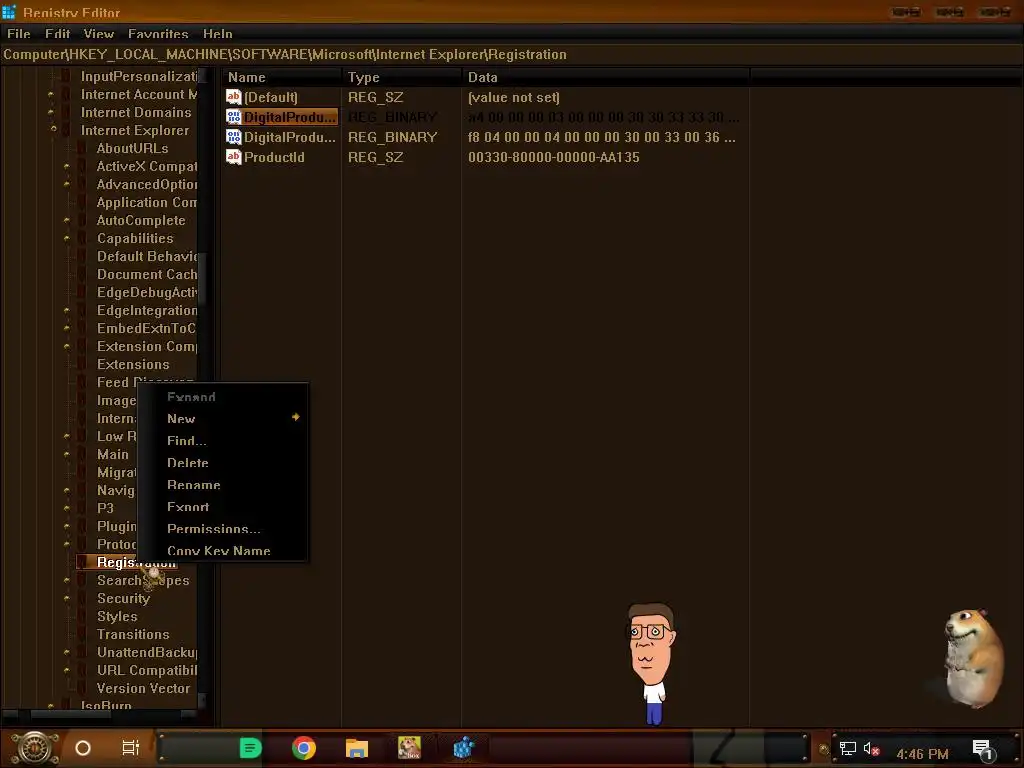
Task: Open the hamster Box app on taskbar
Action: [409, 748]
